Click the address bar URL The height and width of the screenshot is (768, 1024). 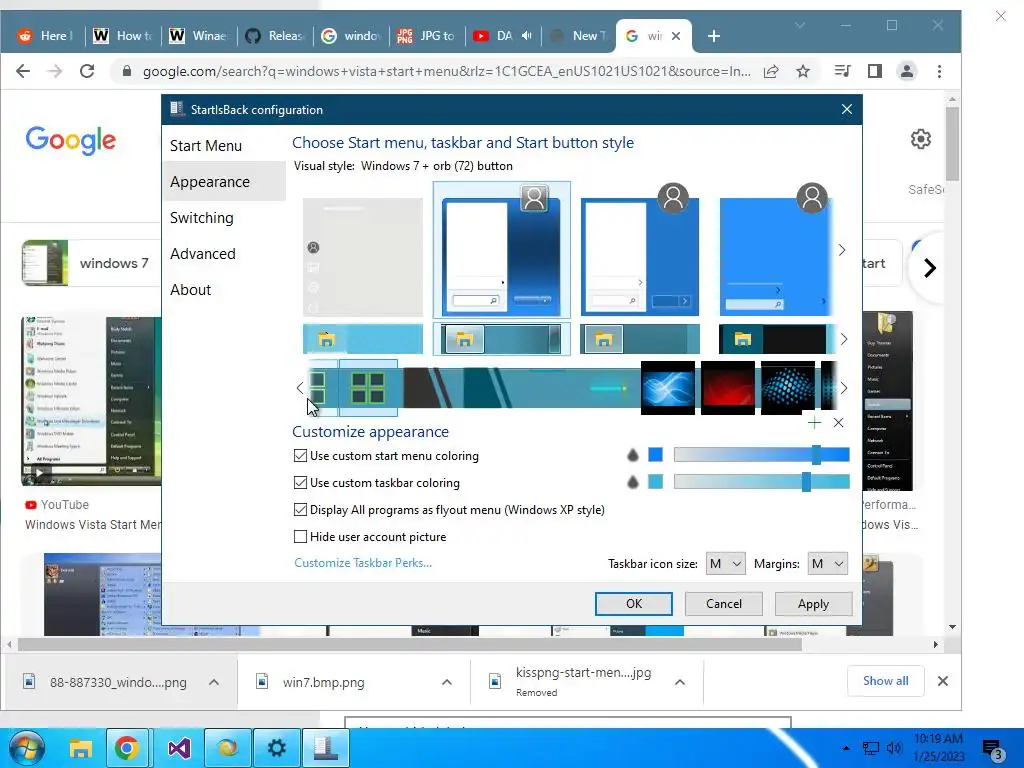tap(446, 71)
